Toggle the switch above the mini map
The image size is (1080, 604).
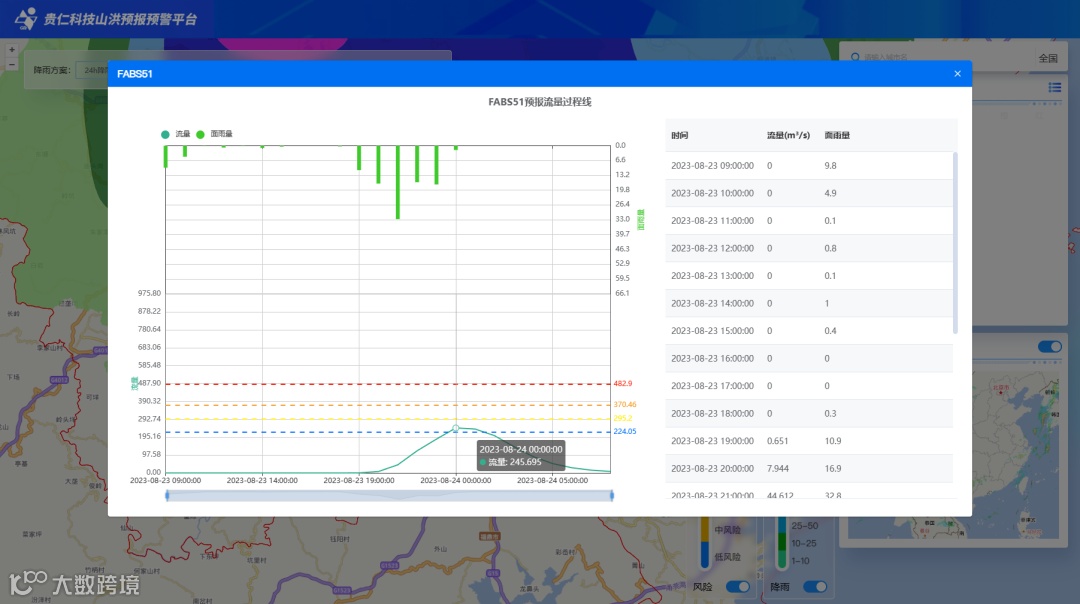tap(1050, 346)
